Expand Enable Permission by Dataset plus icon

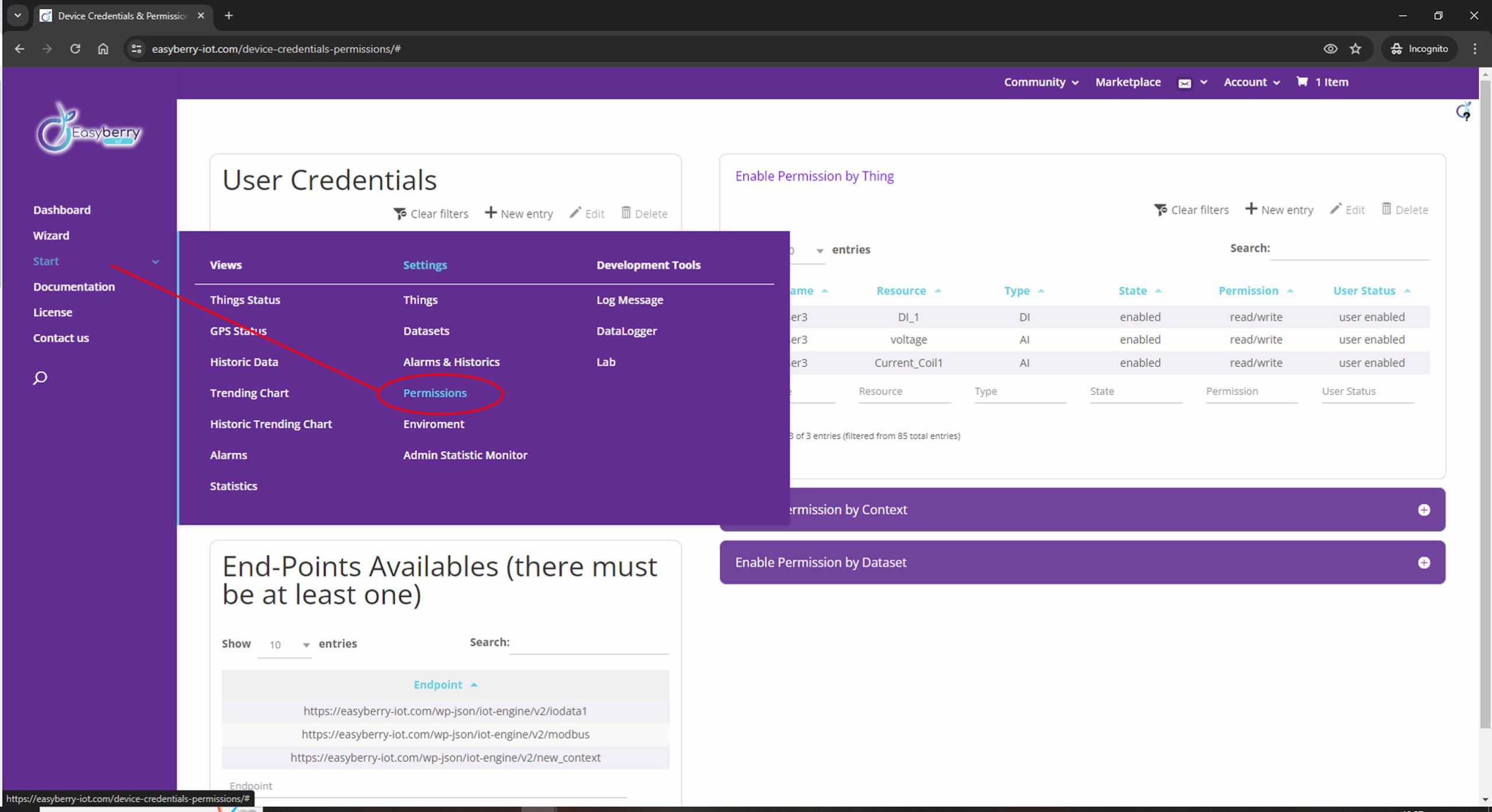[1424, 563]
